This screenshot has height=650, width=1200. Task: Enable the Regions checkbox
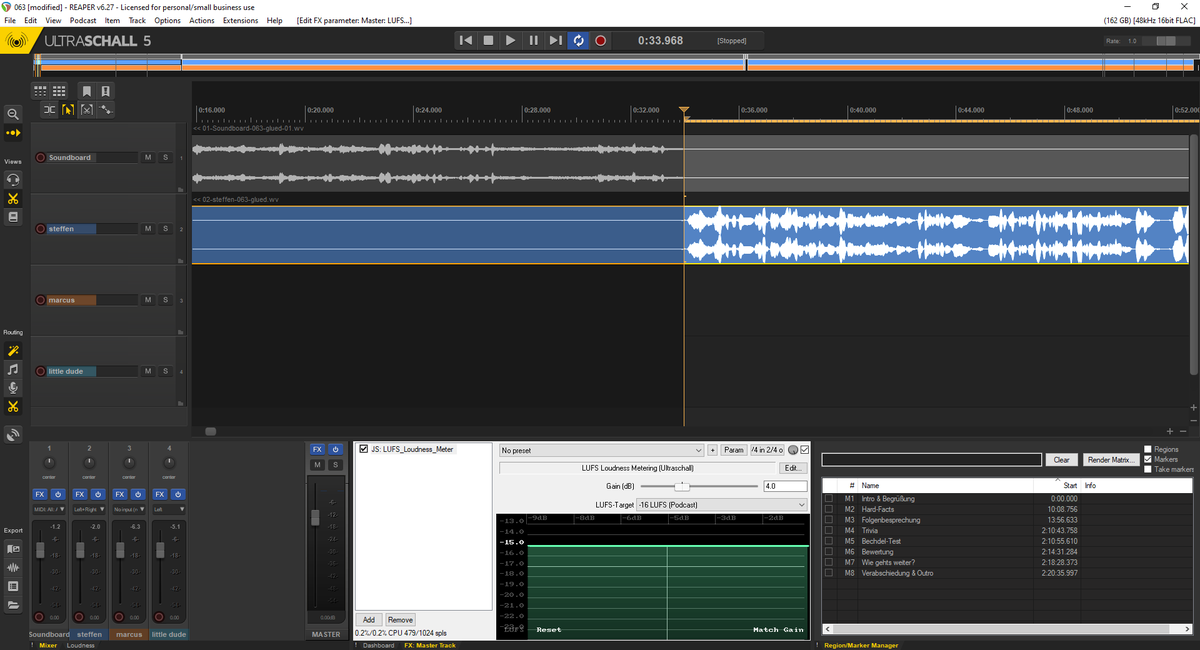pyautogui.click(x=1148, y=450)
